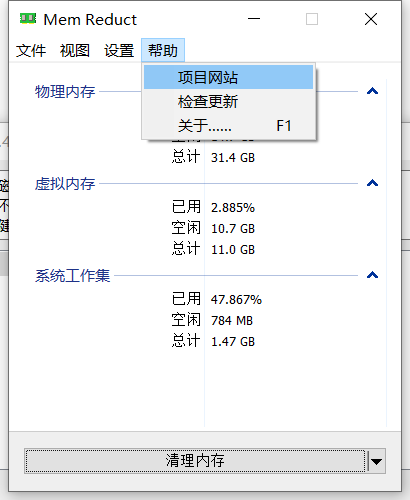
Task: Click 总计 label under 系统工作集
Action: 186,341
